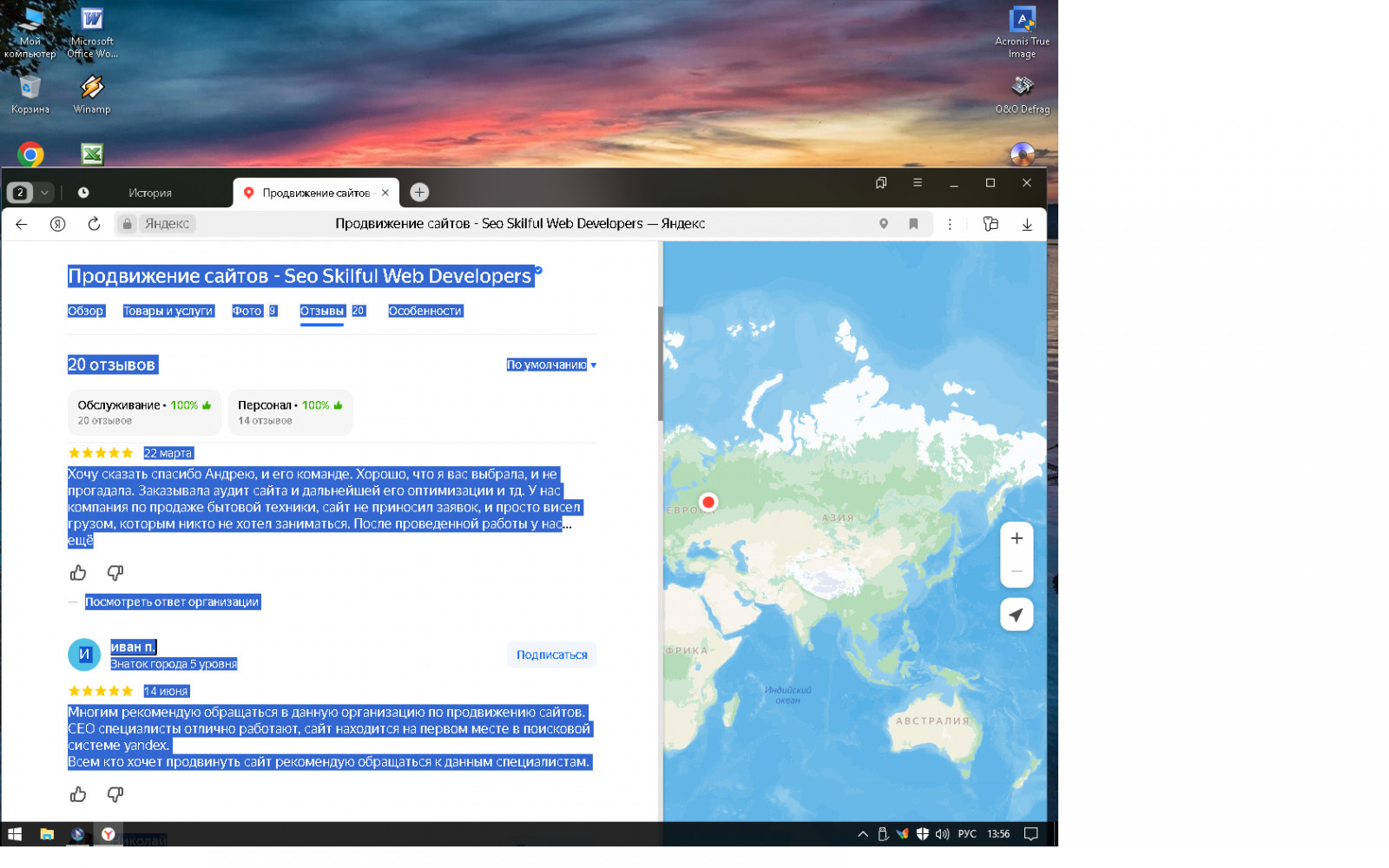This screenshot has width=1389, height=868.
Task: Click the Знаток города 5 уровня label
Action: pos(174,664)
